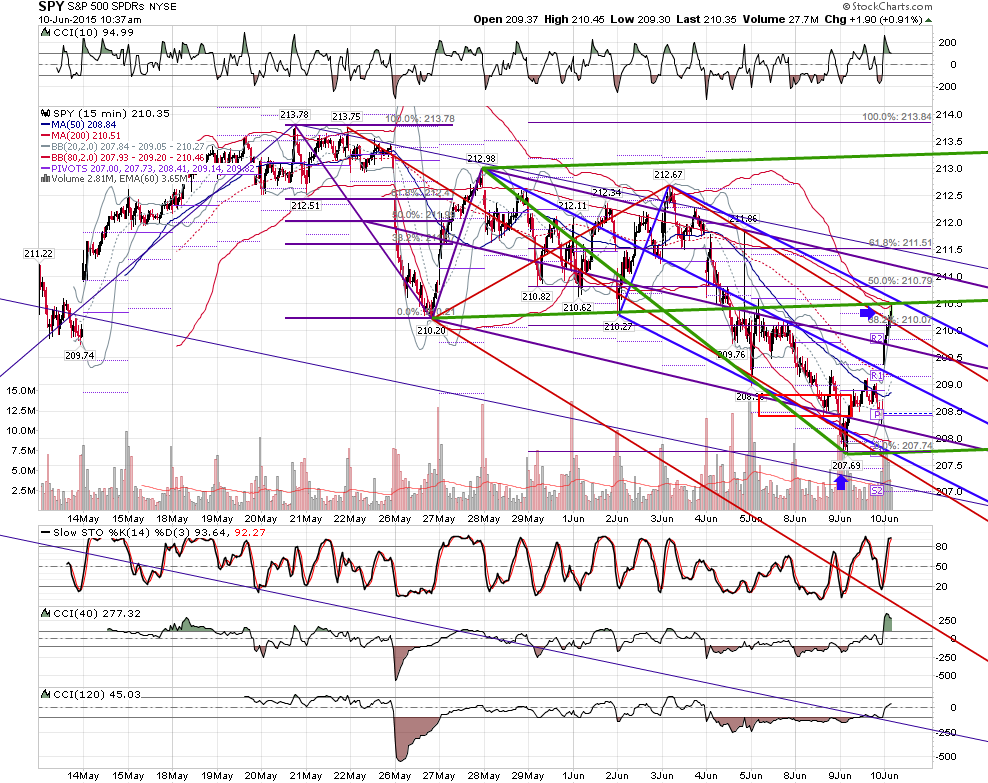Select the R1 pivot label

coord(876,376)
